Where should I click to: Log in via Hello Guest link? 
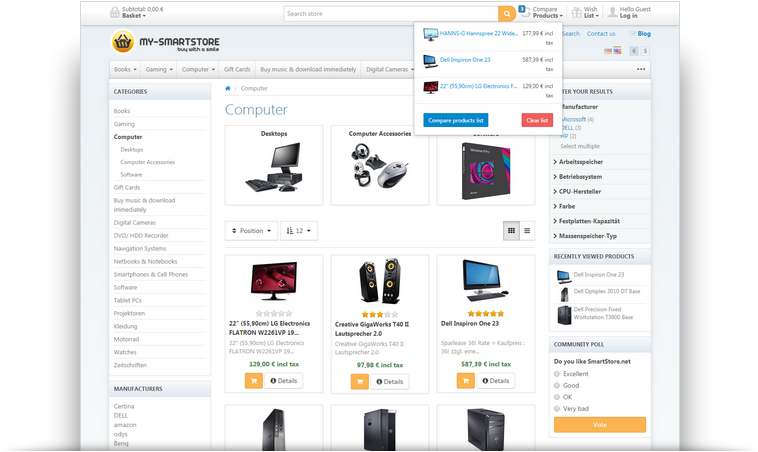(635, 12)
